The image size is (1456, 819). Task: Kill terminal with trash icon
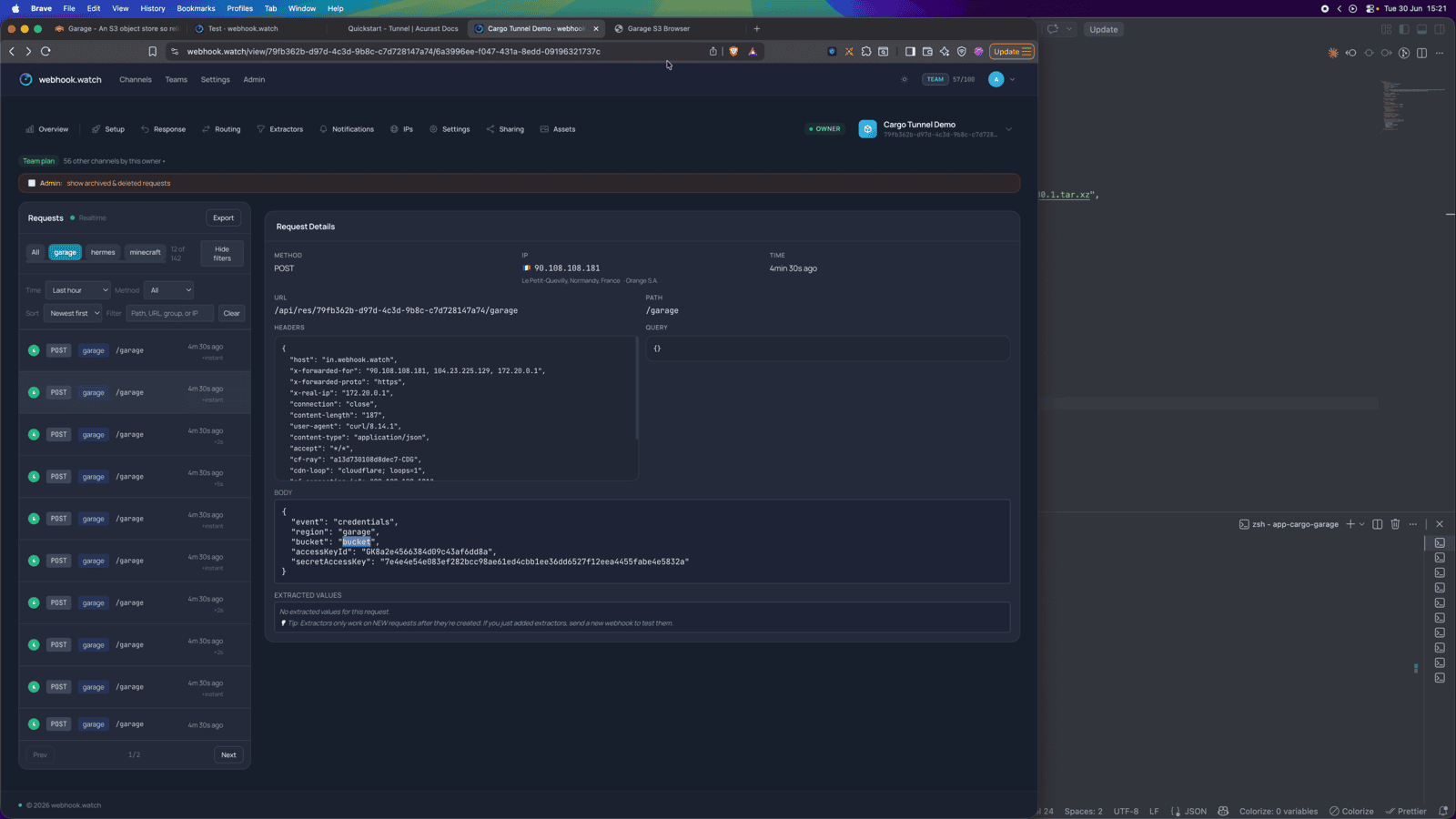(x=1395, y=524)
